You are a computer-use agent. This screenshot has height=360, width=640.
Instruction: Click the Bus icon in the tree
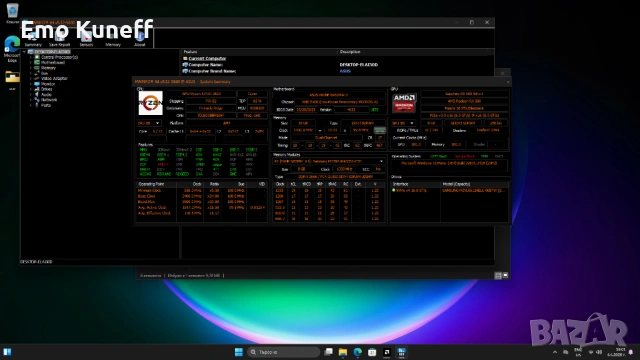37,73
